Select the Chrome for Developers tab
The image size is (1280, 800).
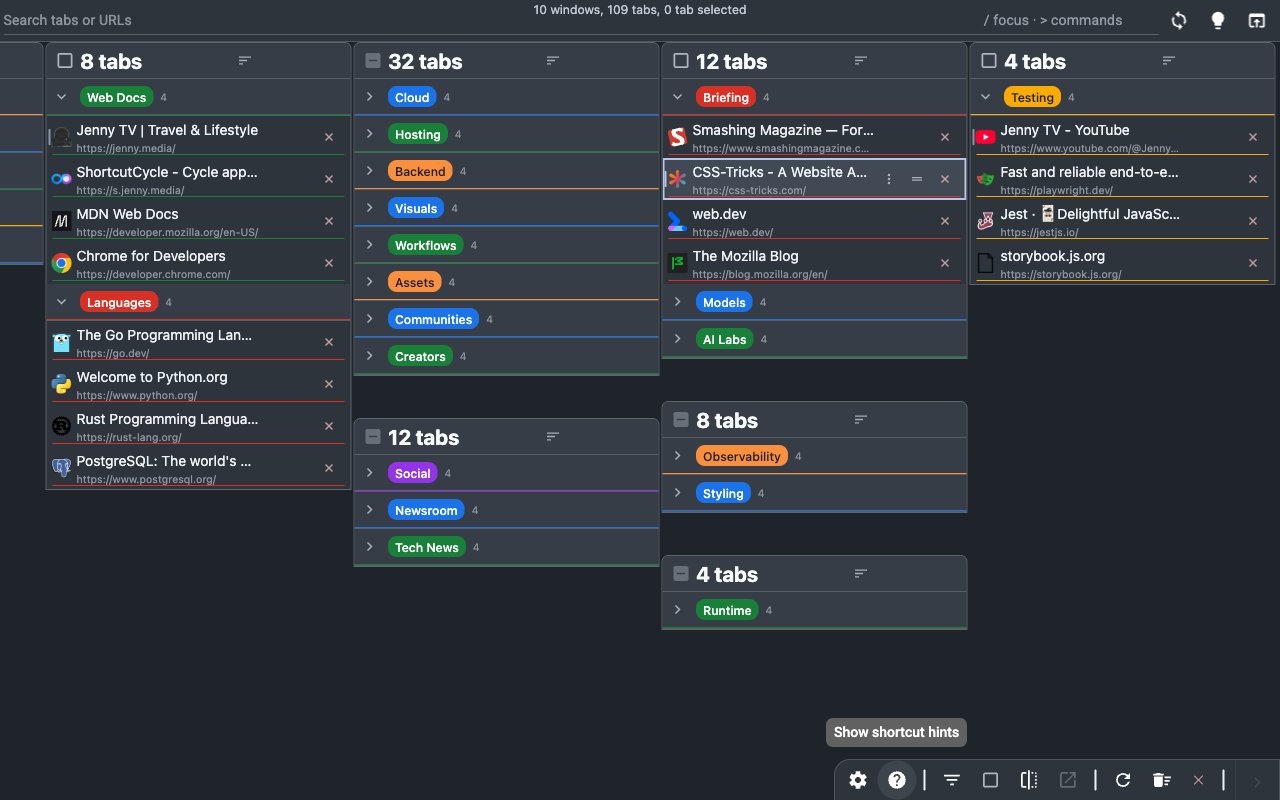[x=198, y=263]
